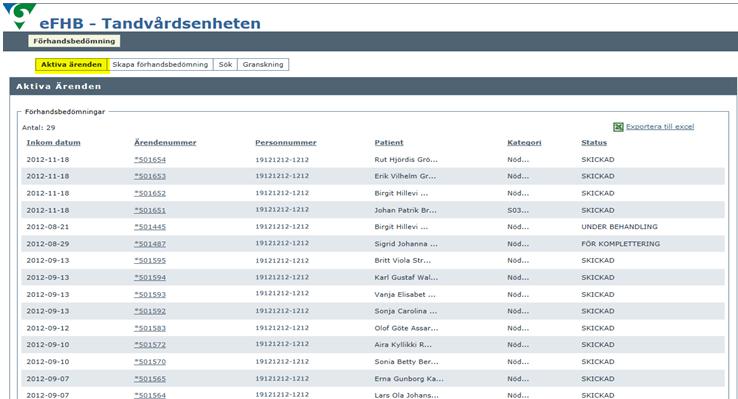Click the eFHB logo in the header
Screen dimensions: 738x399
tap(20, 16)
